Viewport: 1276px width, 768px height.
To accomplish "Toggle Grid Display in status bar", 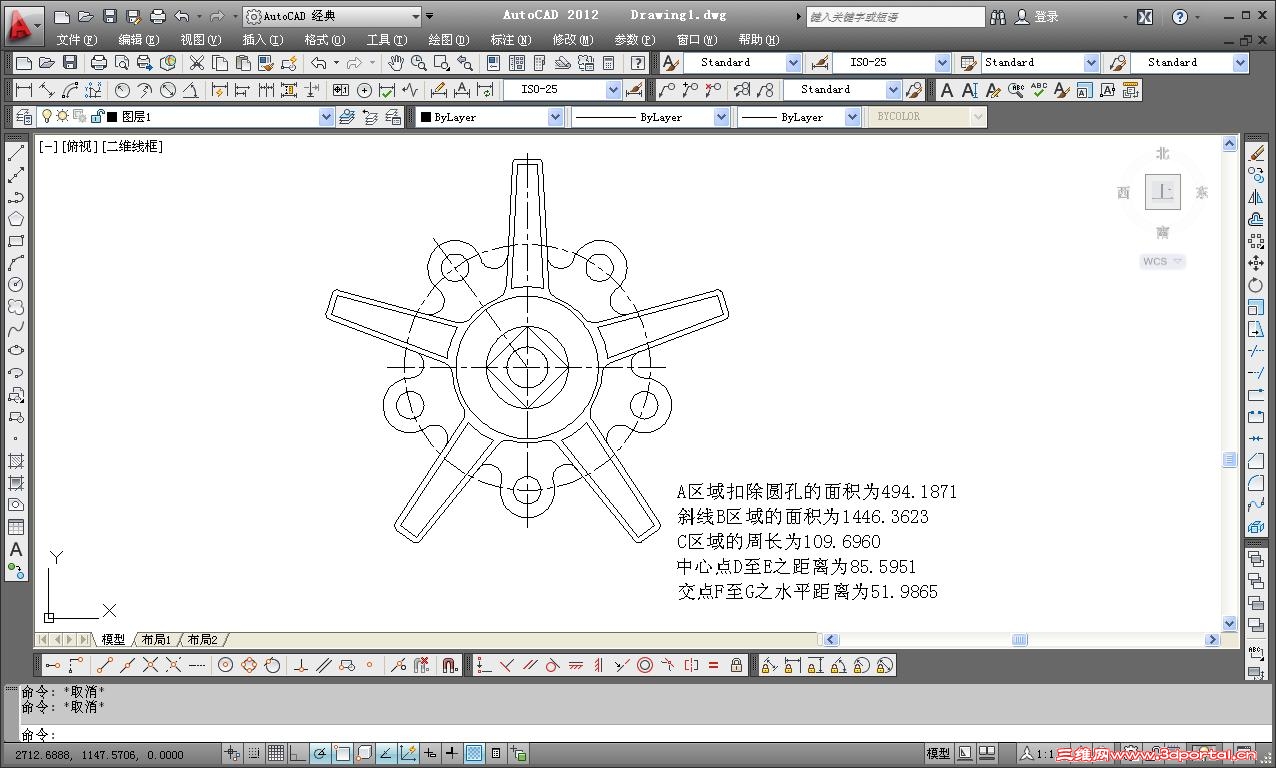I will tap(276, 753).
